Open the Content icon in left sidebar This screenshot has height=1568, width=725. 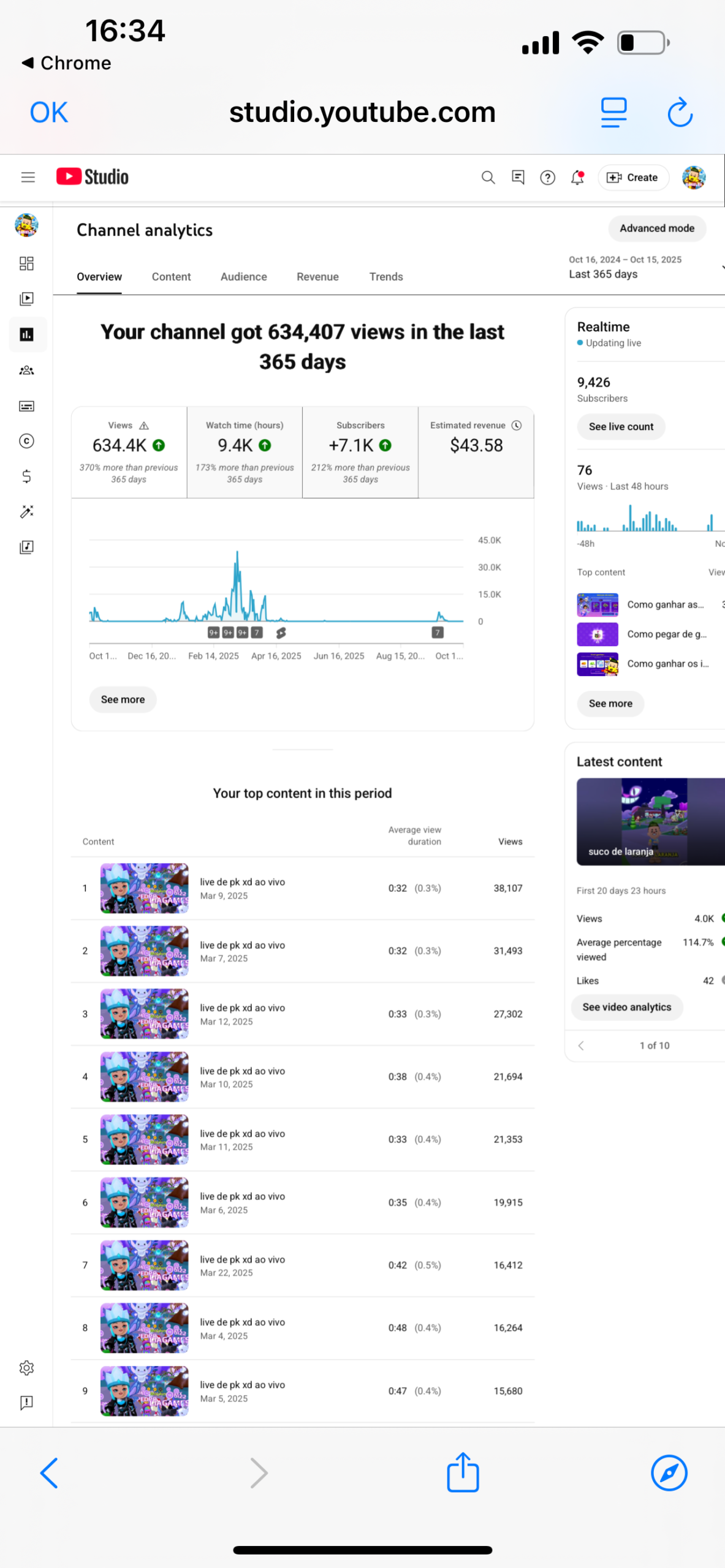(26, 299)
